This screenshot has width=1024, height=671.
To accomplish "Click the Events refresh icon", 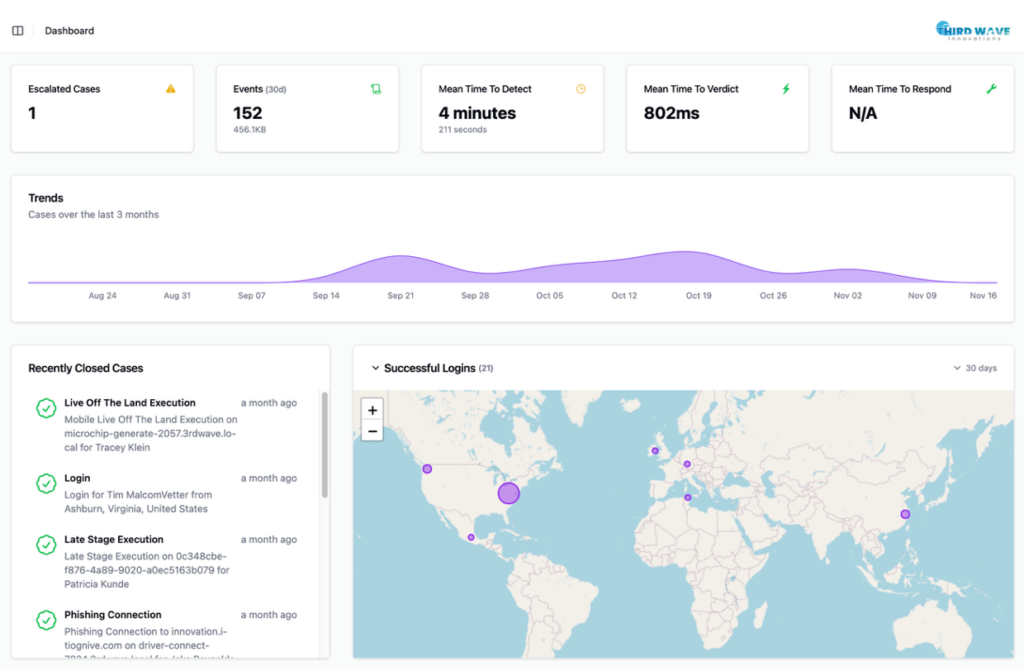I will point(376,89).
